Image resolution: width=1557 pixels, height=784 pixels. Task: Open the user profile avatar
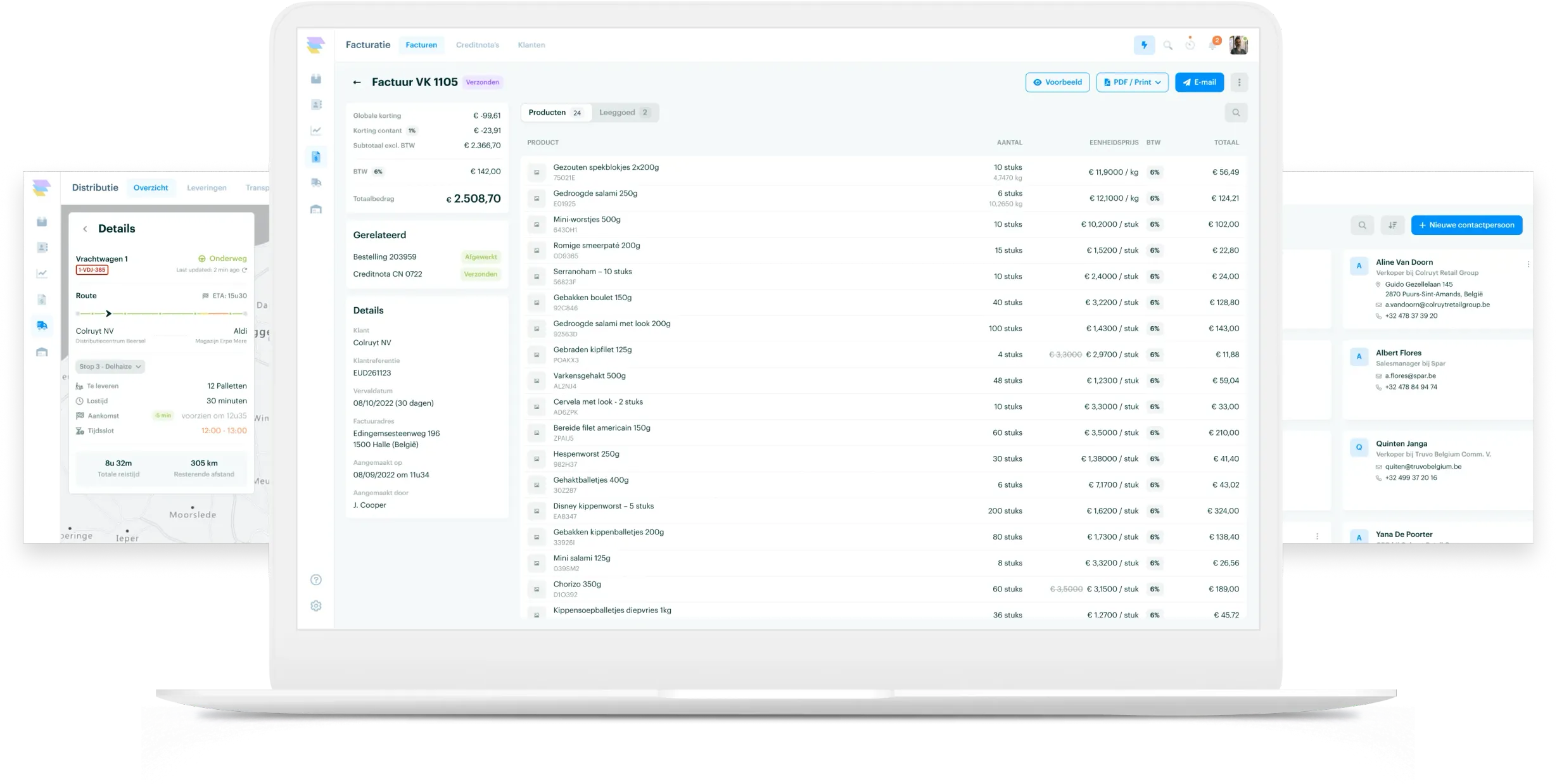coord(1238,45)
